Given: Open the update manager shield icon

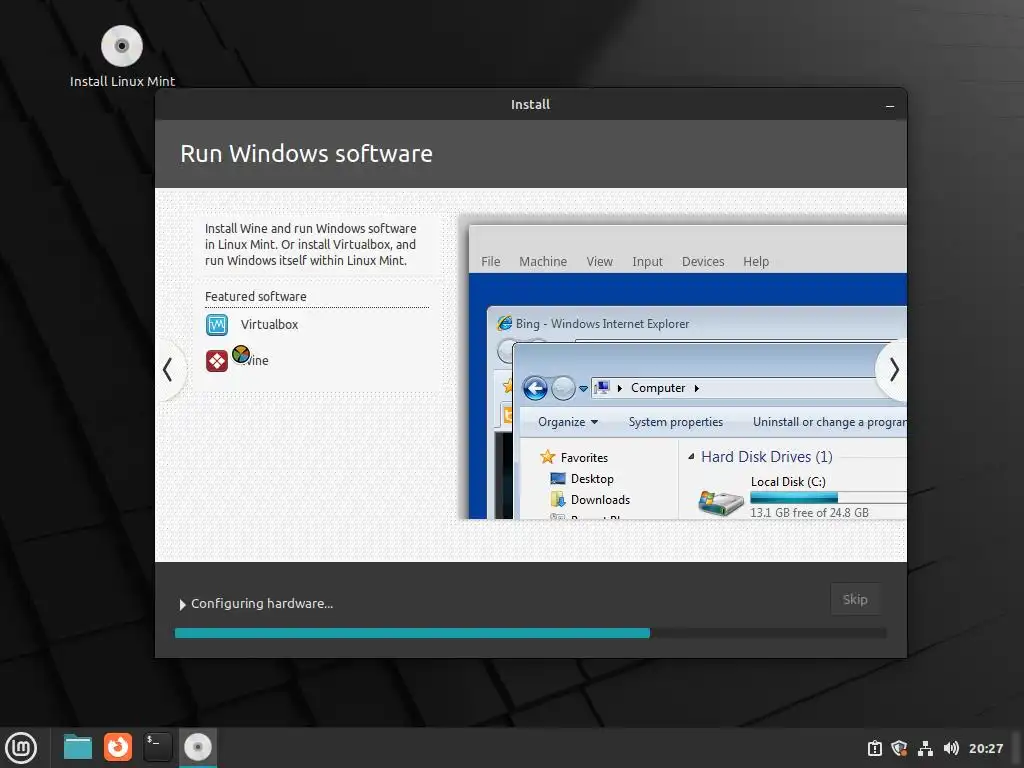Looking at the screenshot, I should (899, 748).
